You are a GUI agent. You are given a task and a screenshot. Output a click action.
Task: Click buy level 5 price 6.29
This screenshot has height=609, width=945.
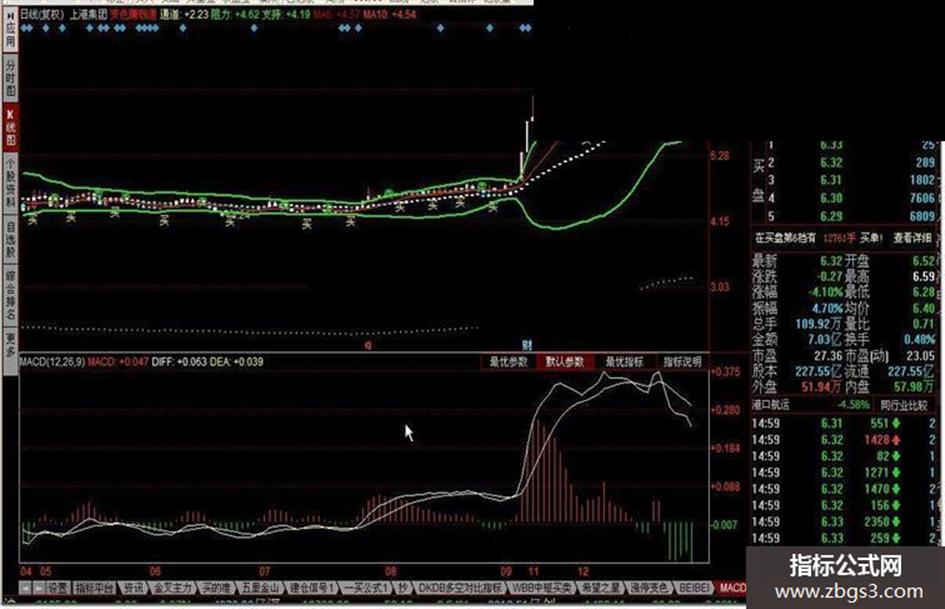tap(831, 216)
